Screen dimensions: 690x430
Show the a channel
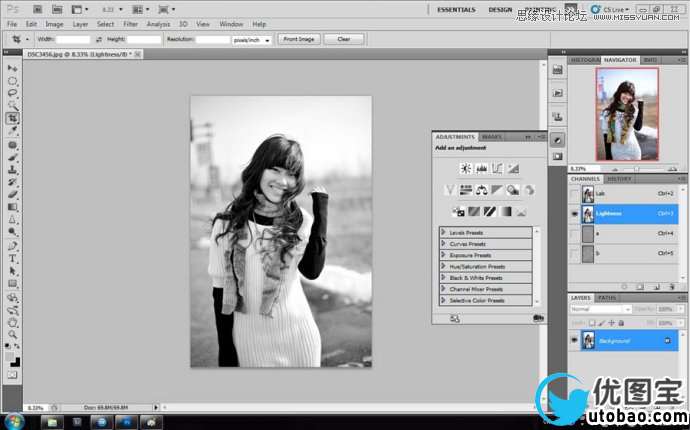[574, 234]
